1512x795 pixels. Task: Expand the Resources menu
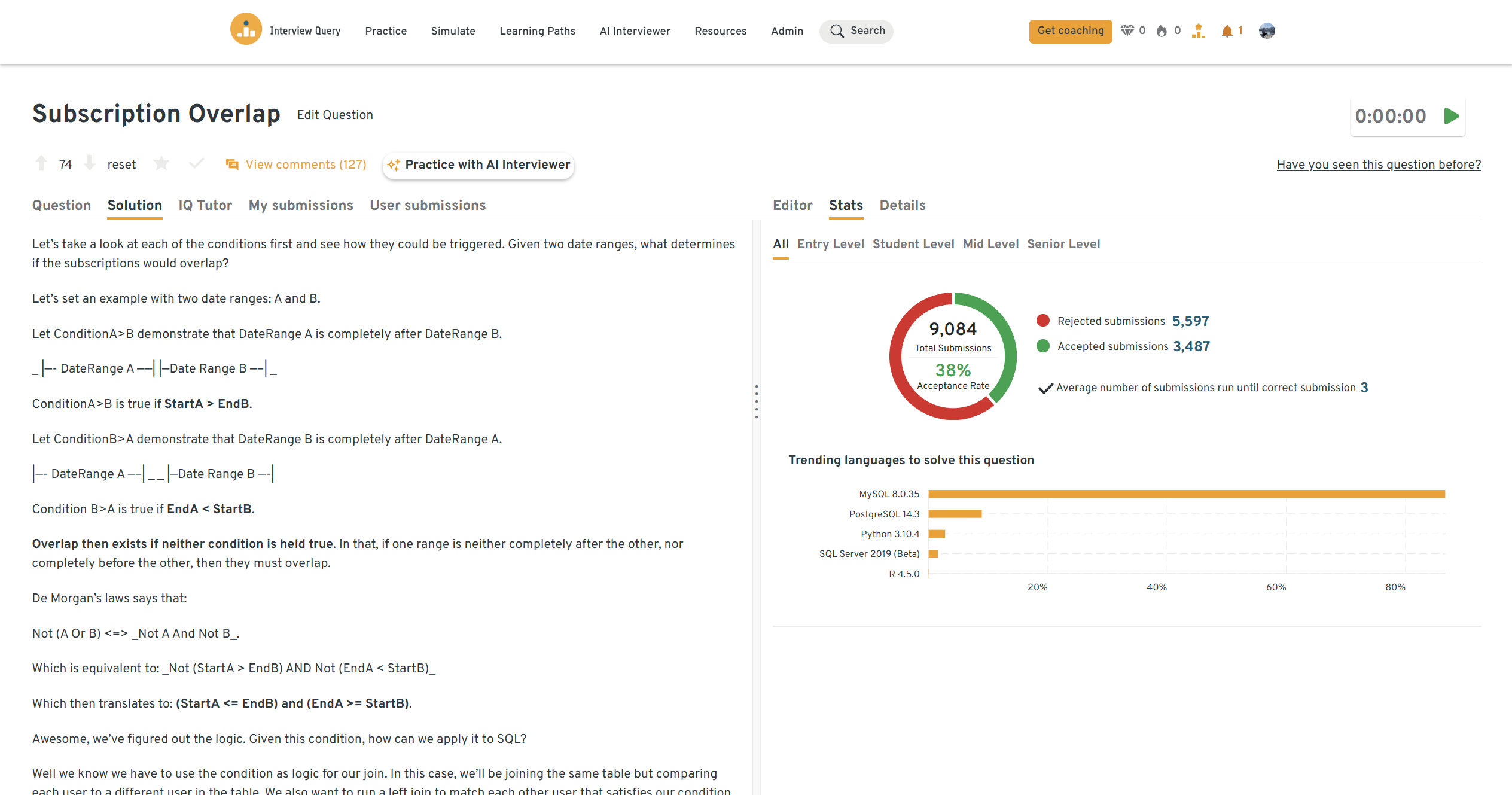[x=720, y=31]
